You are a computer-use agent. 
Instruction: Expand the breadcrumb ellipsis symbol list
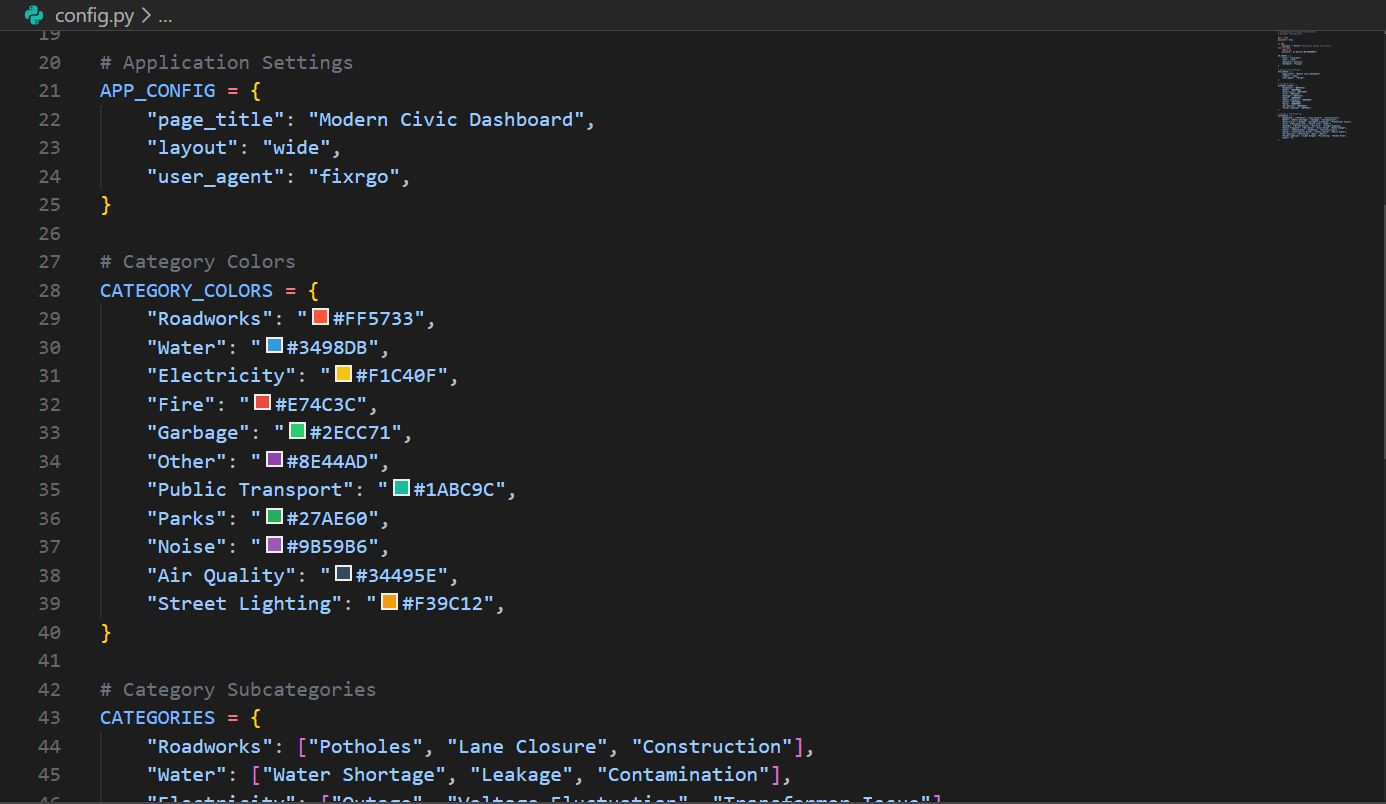[165, 16]
